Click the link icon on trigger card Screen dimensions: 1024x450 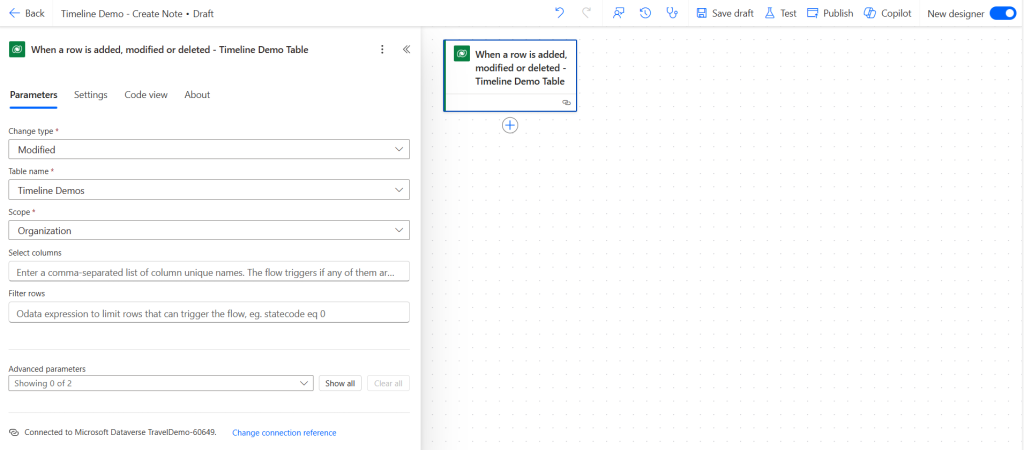point(566,103)
